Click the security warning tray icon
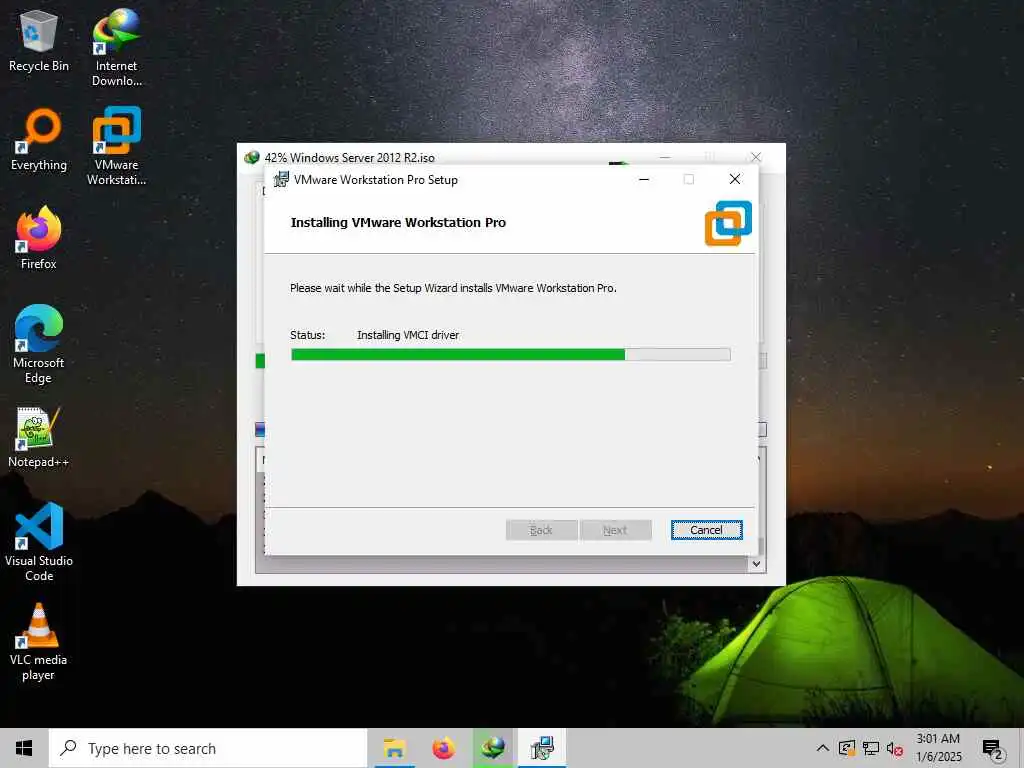Screen dimensions: 1024x768 click(847, 748)
